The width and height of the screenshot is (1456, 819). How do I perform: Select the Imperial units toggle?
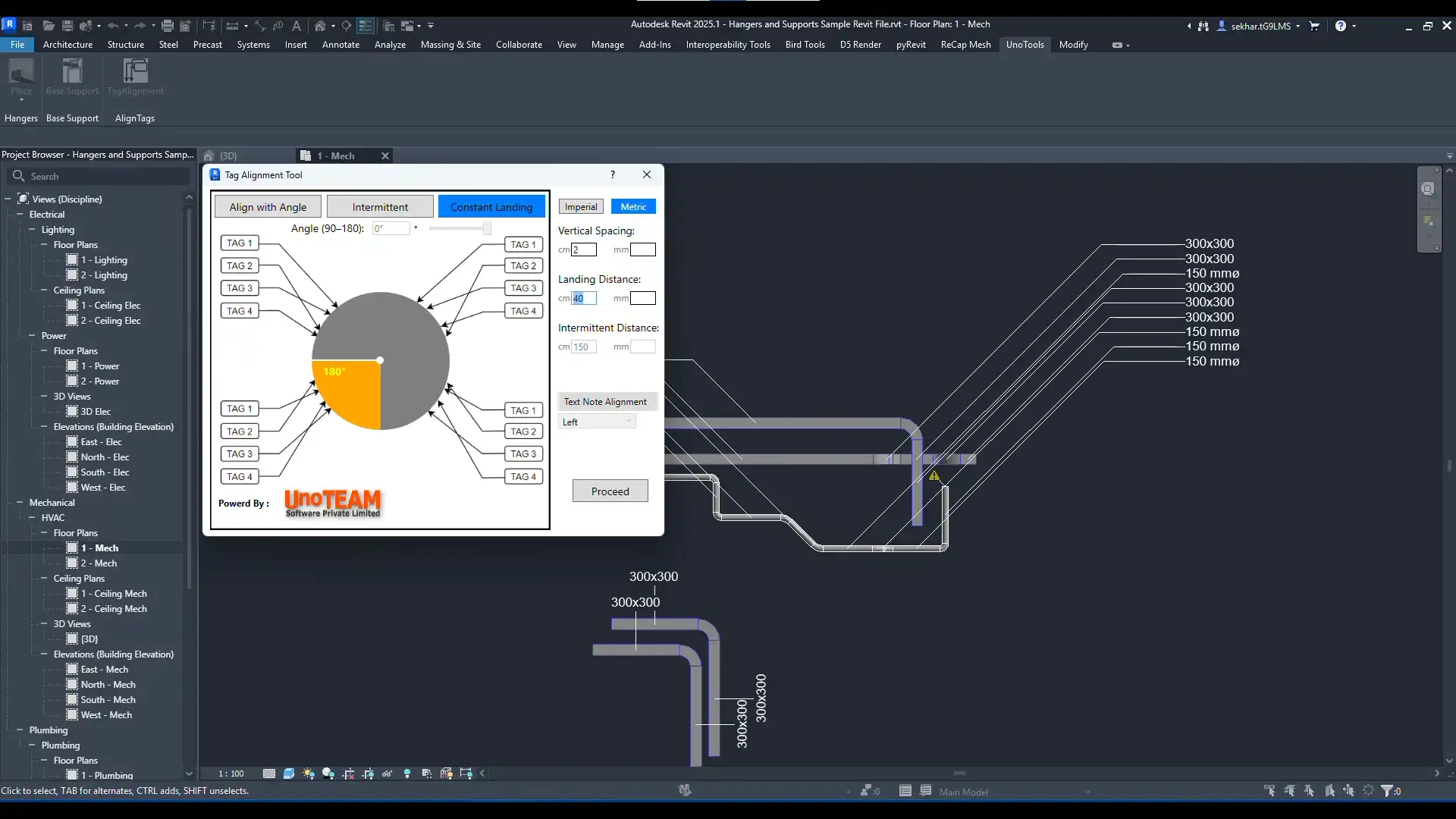581,207
